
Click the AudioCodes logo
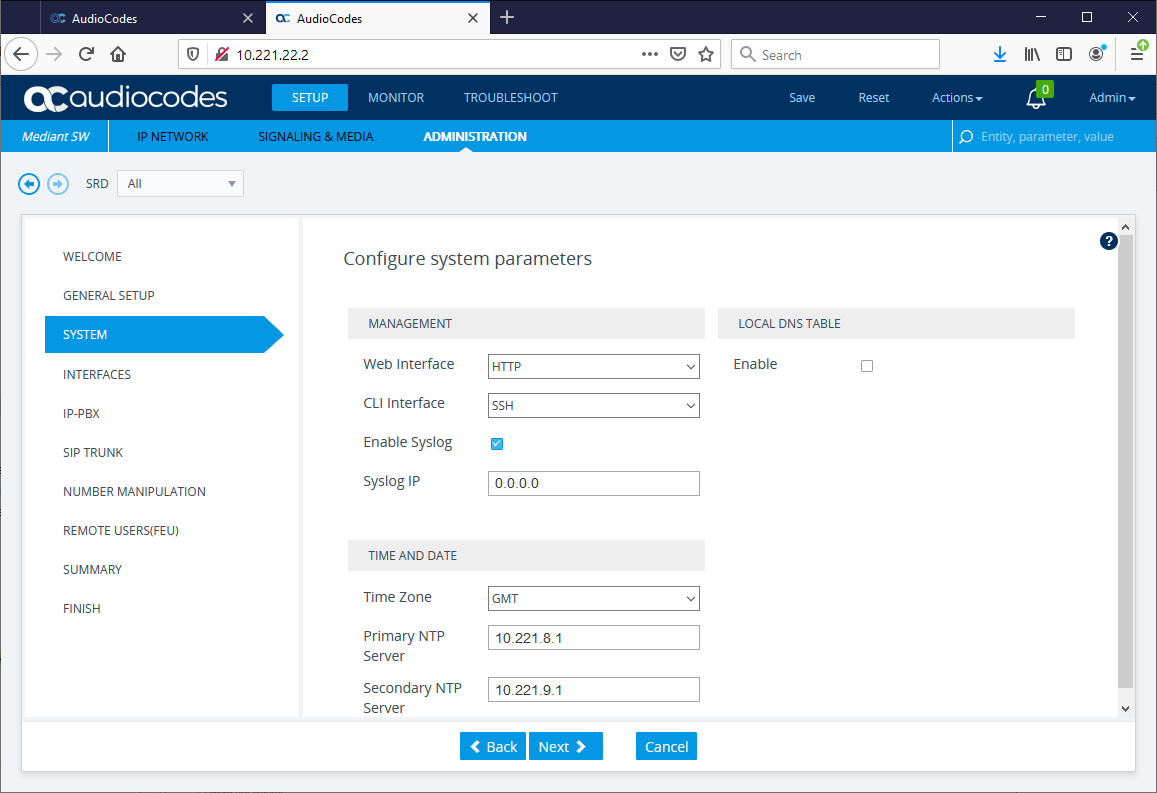(125, 98)
